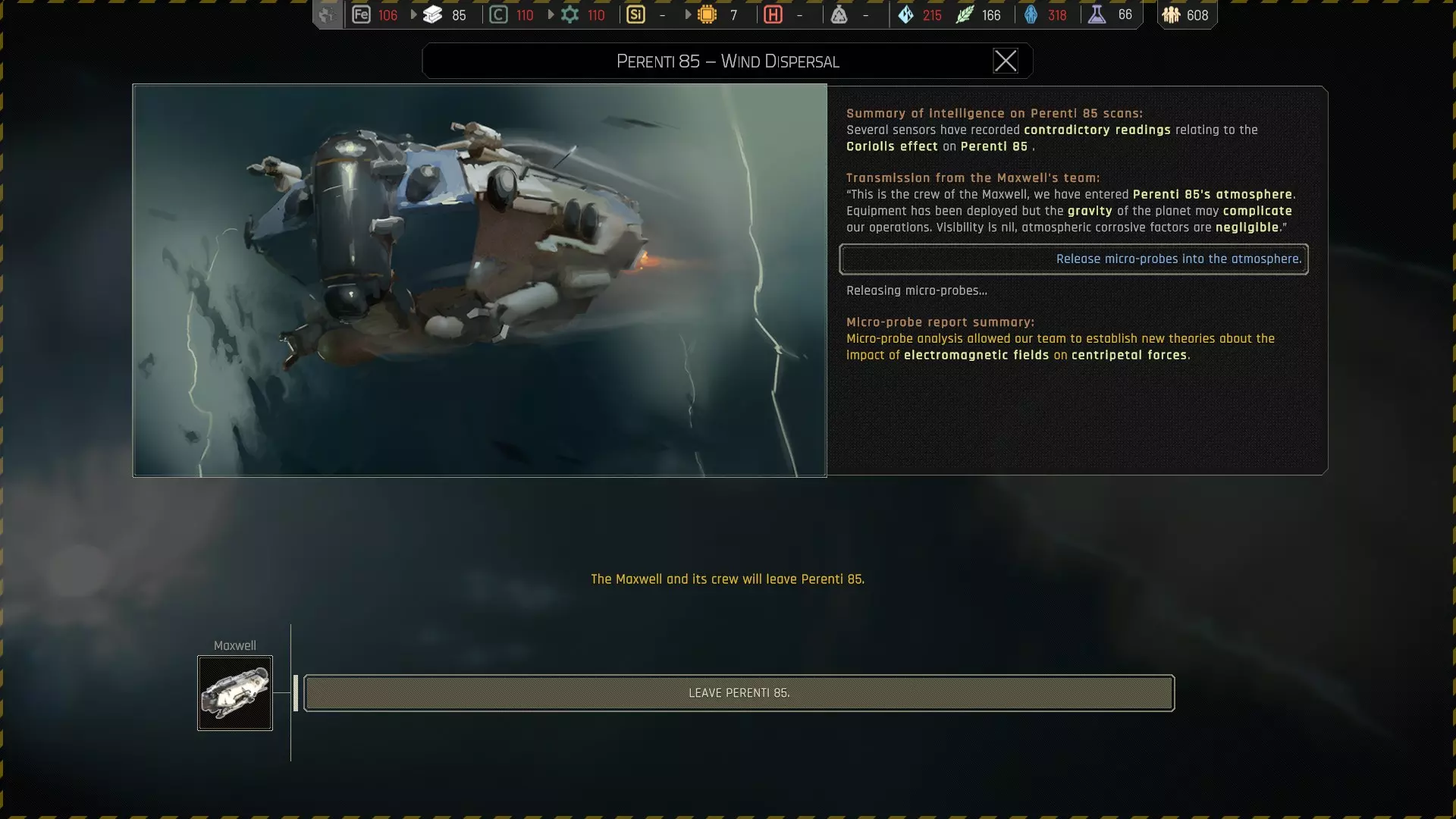Click the blue water crystal icon
Viewport: 1456px width, 819px height.
(905, 14)
